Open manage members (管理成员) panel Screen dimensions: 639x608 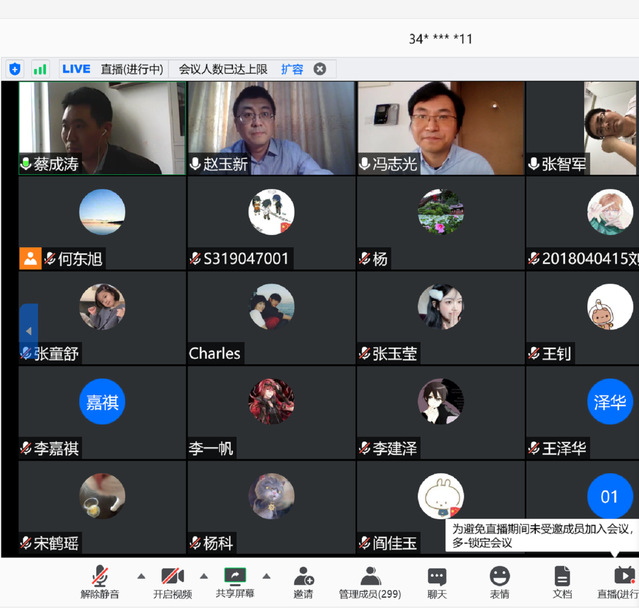(x=369, y=577)
